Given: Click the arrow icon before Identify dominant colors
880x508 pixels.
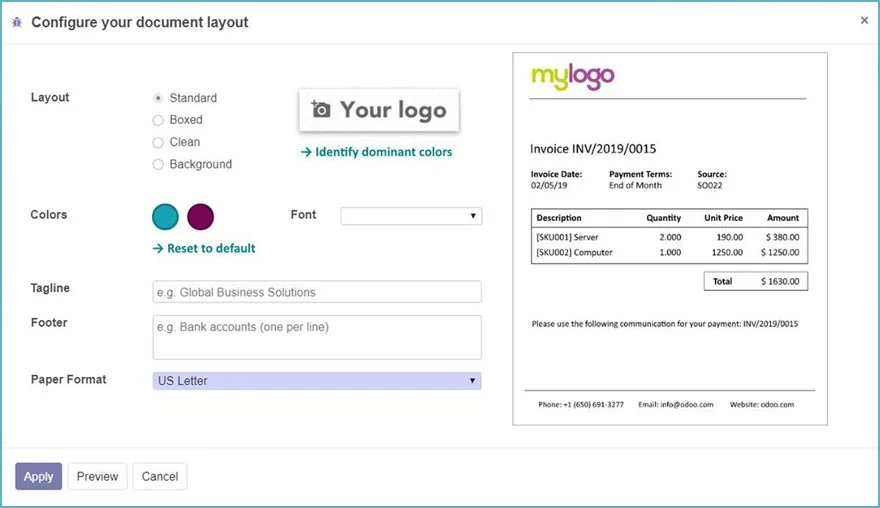Looking at the screenshot, I should [306, 152].
